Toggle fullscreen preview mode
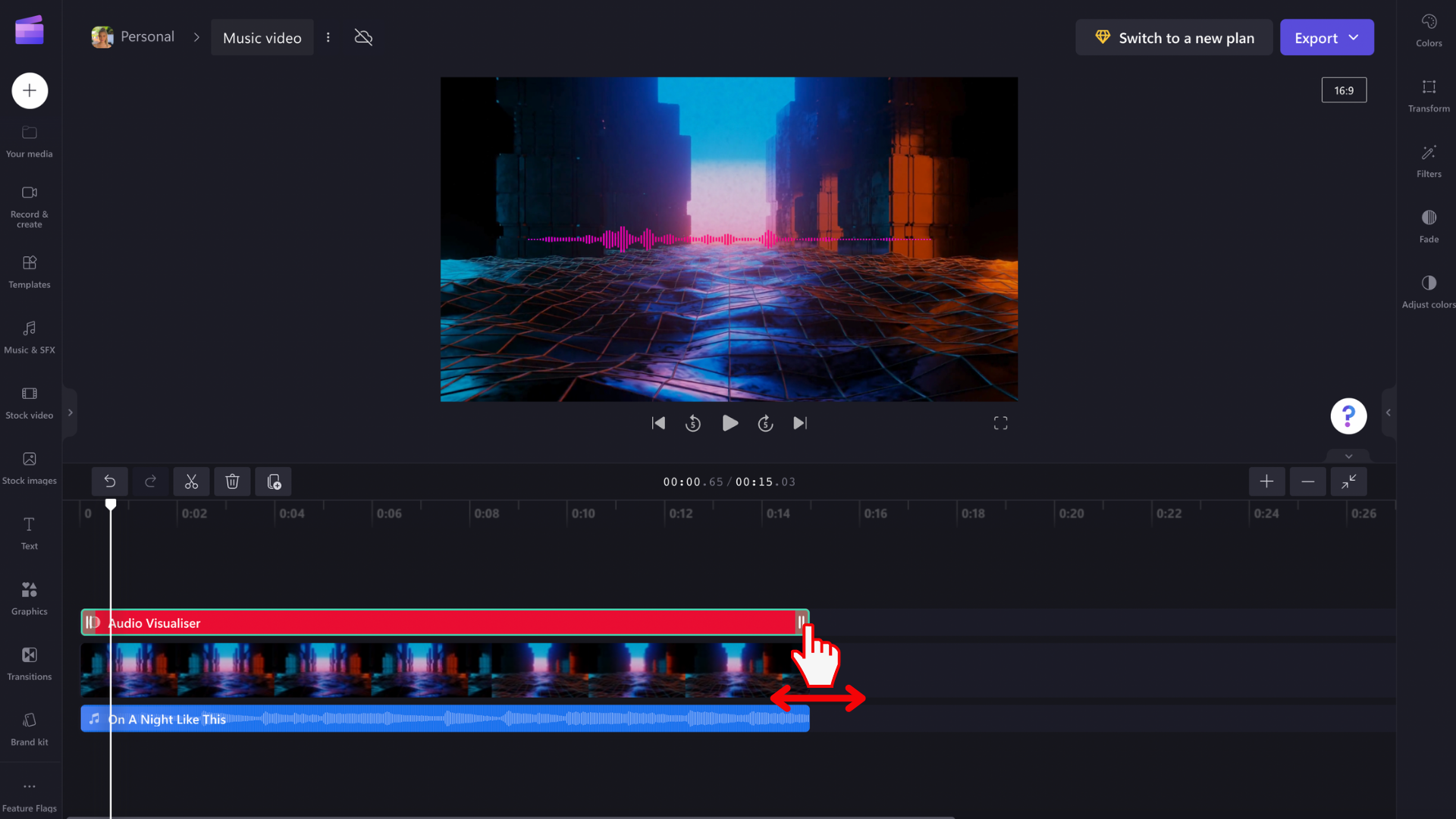1456x819 pixels. (1000, 422)
